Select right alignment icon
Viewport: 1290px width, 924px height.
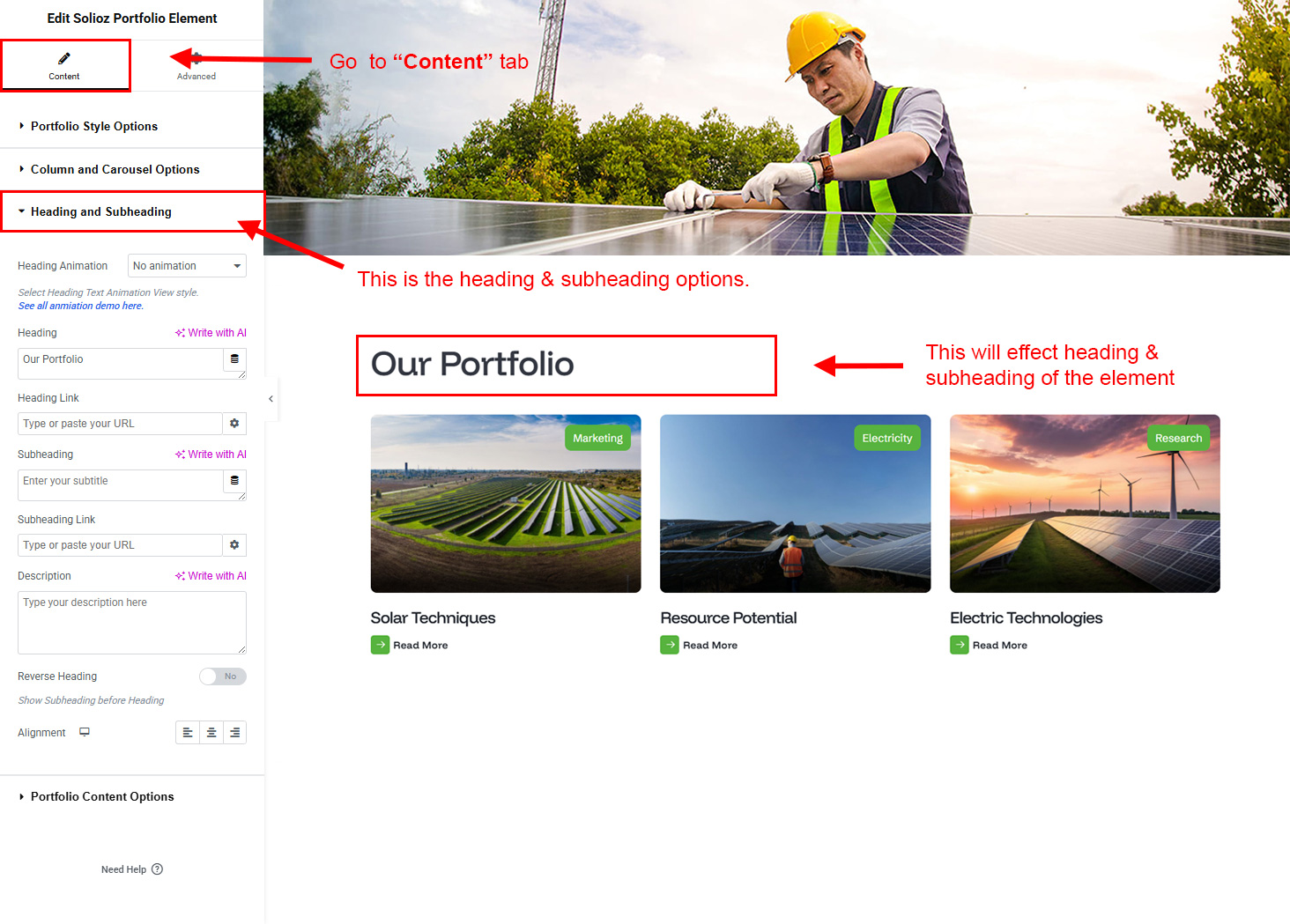pos(234,733)
